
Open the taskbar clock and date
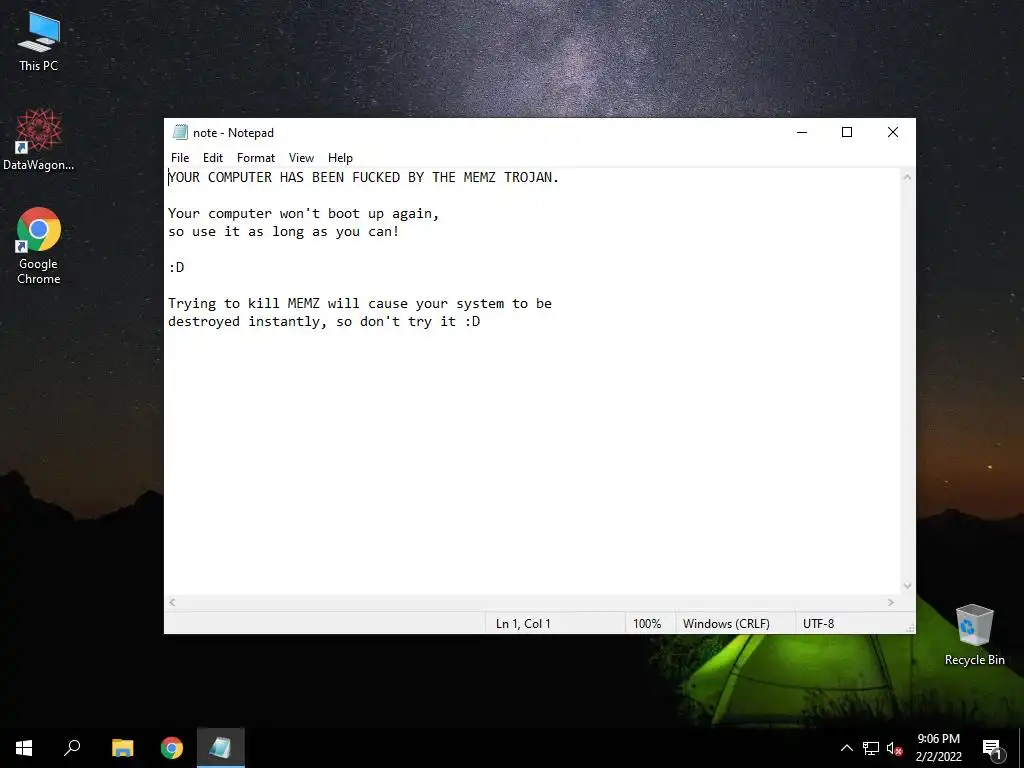938,748
